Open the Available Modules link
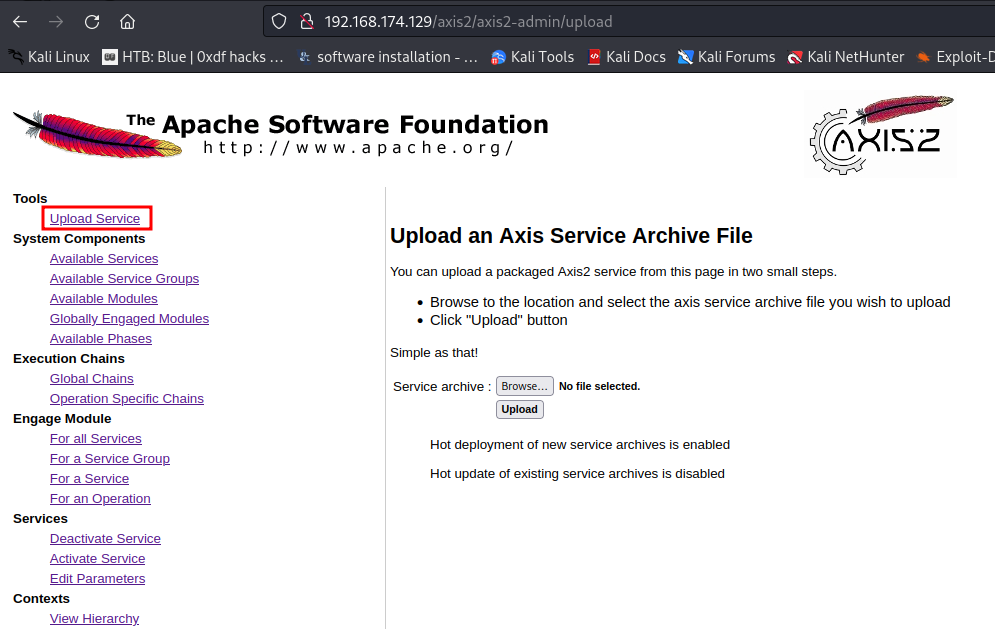This screenshot has height=641, width=995. pyautogui.click(x=104, y=298)
